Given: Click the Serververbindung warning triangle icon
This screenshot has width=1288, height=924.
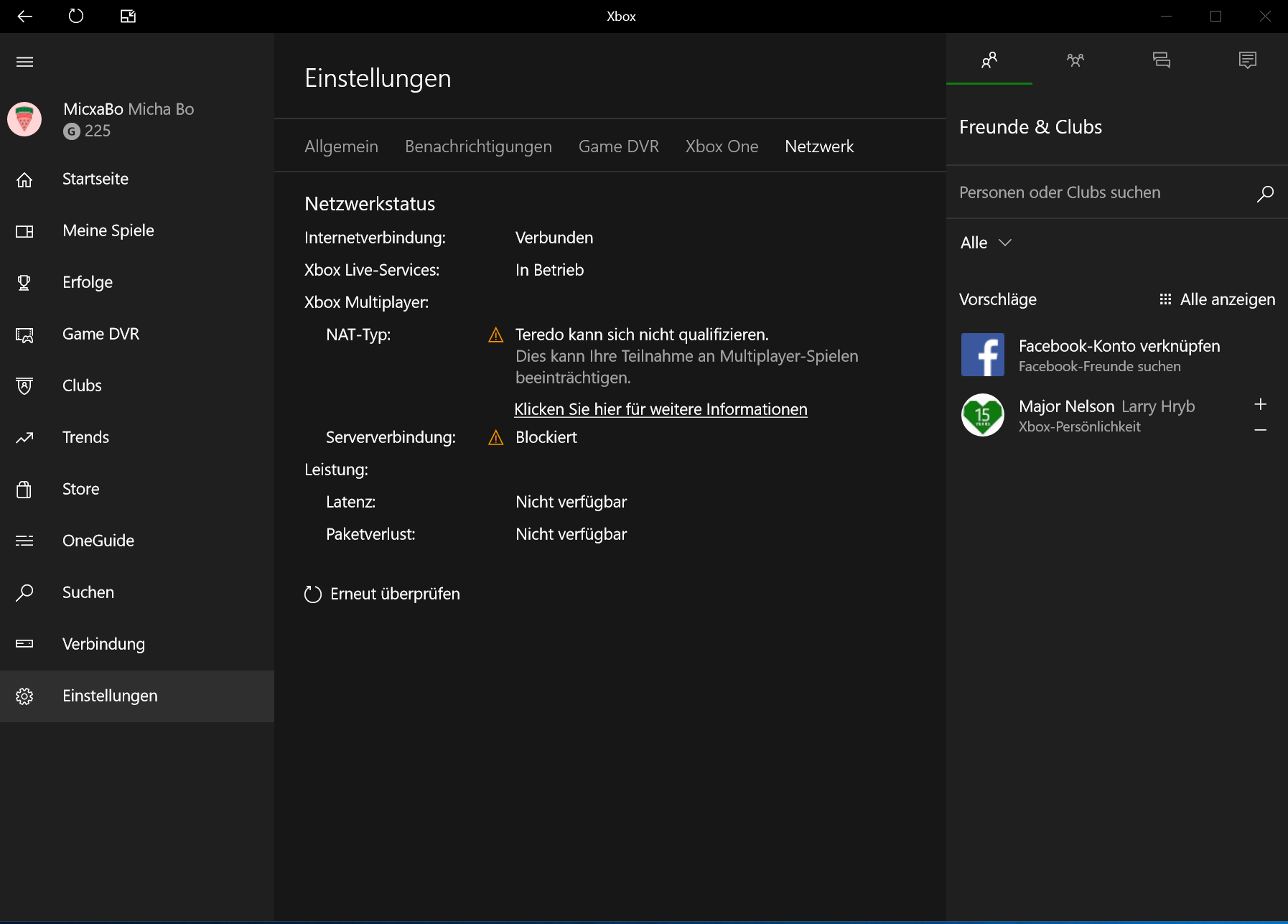Looking at the screenshot, I should pos(495,437).
